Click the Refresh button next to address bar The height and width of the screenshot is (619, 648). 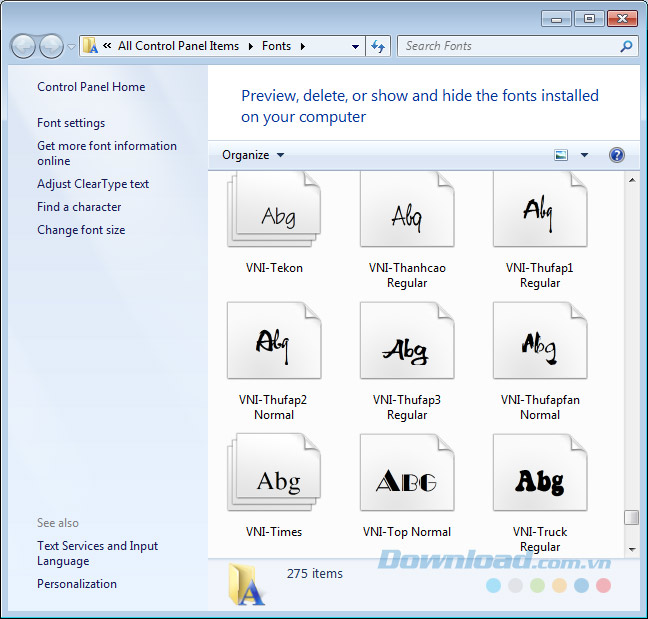(x=378, y=46)
